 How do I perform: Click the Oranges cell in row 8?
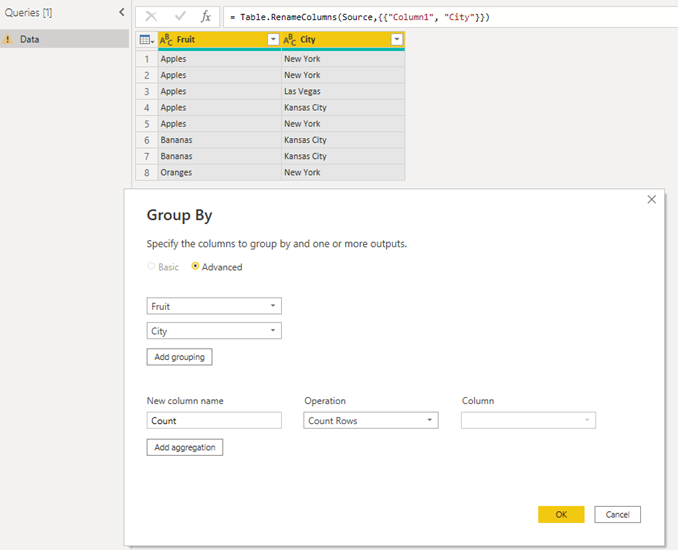[220, 173]
